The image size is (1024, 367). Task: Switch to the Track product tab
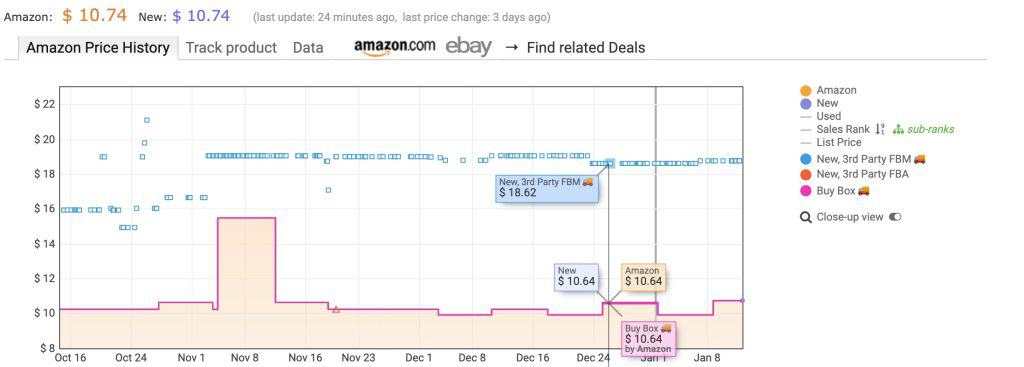231,48
